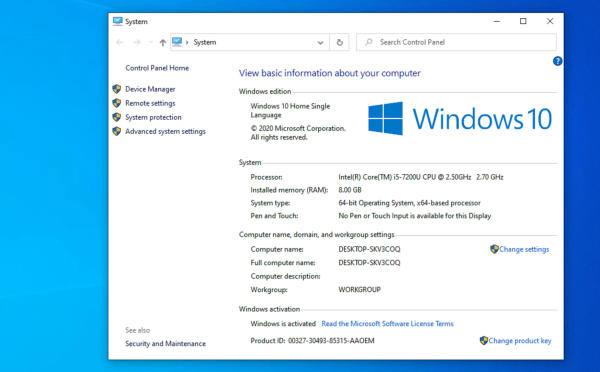Click the computer icon in address bar
Screen dimensions: 600x372
pyautogui.click(x=177, y=42)
